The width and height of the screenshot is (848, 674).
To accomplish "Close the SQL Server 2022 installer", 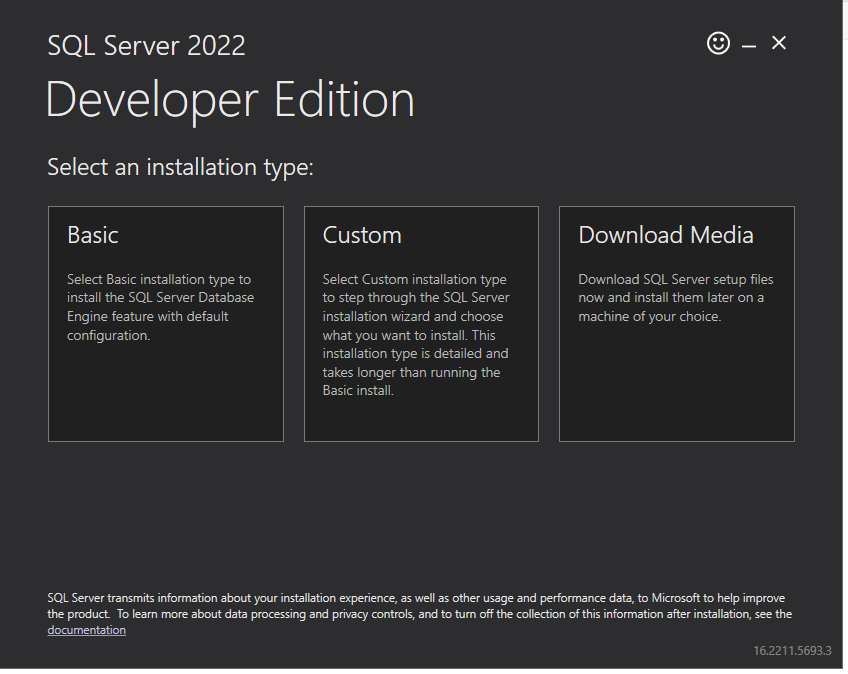I will pos(778,43).
